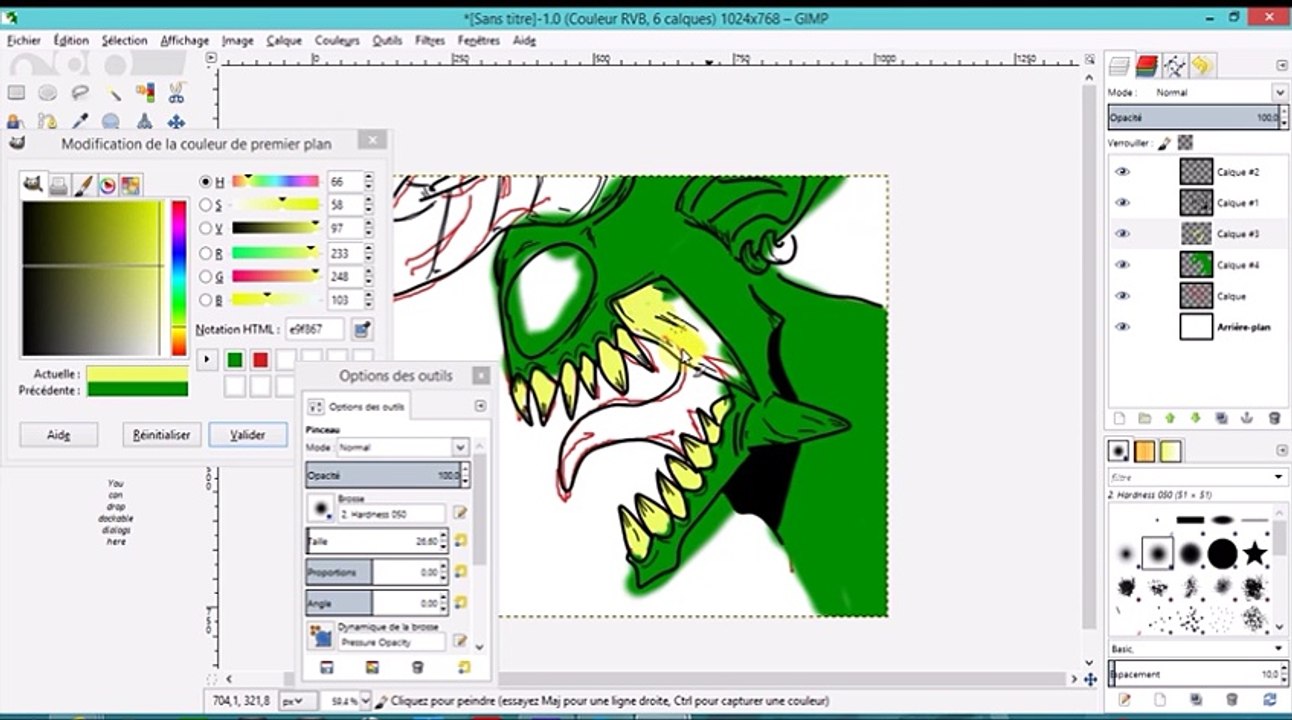The image size is (1292, 720).
Task: Select the V value radio button
Action: pos(206,229)
